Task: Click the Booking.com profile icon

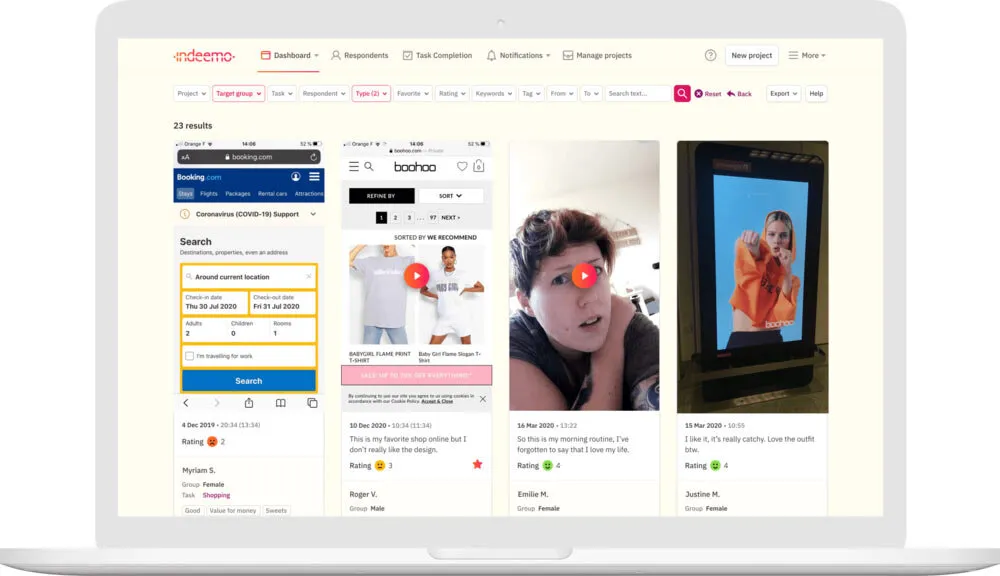Action: click(x=295, y=177)
